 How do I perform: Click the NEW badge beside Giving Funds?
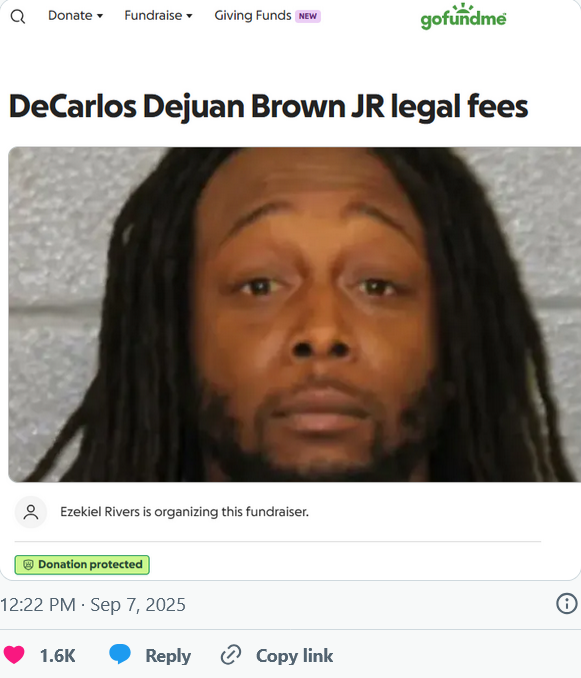308,16
